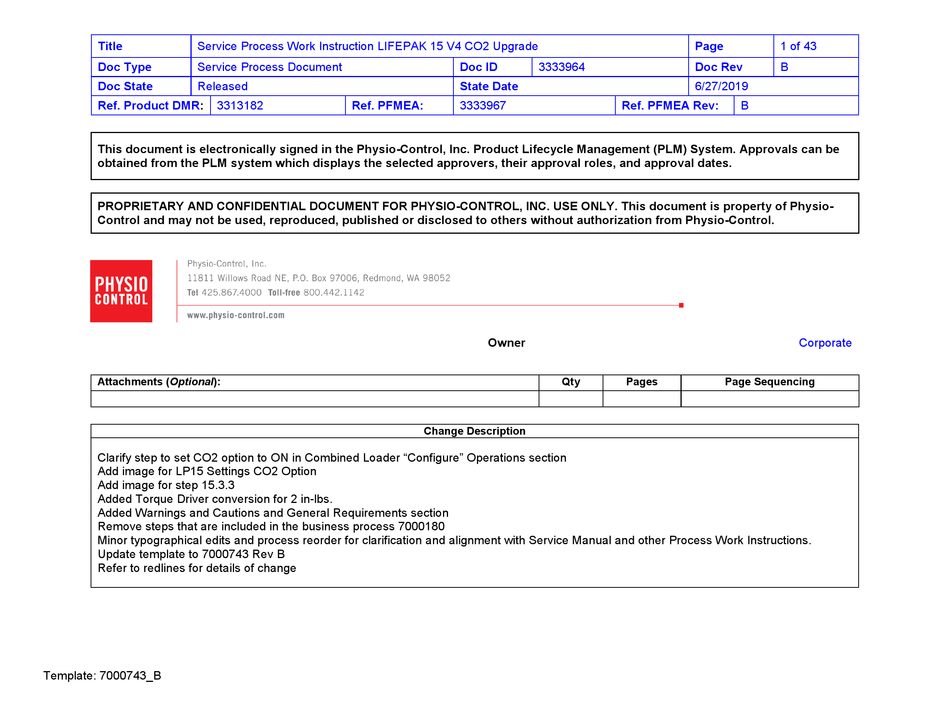Select Ref. PFMEA number 3333967
The width and height of the screenshot is (950, 717).
coord(483,105)
